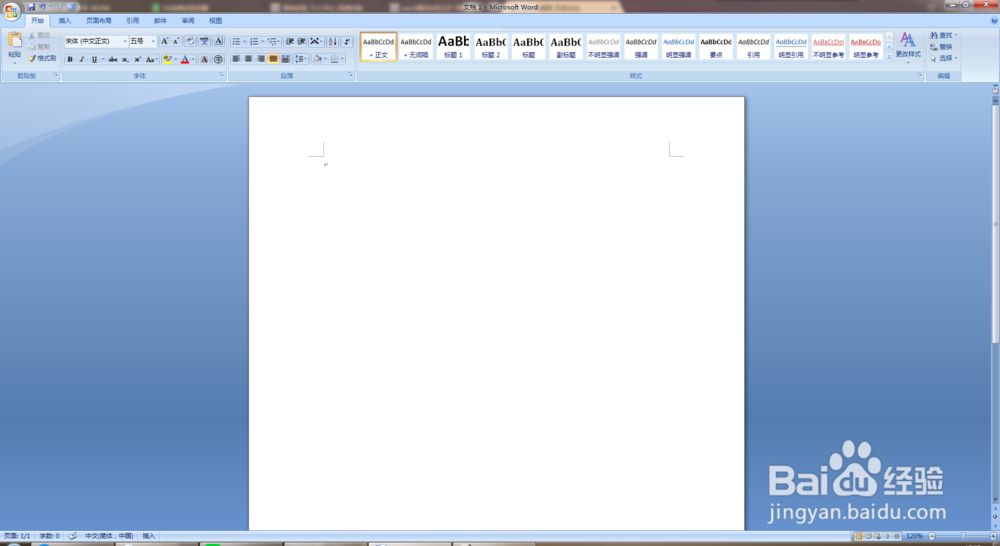Align text to the left
This screenshot has width=1000, height=546.
point(236,59)
